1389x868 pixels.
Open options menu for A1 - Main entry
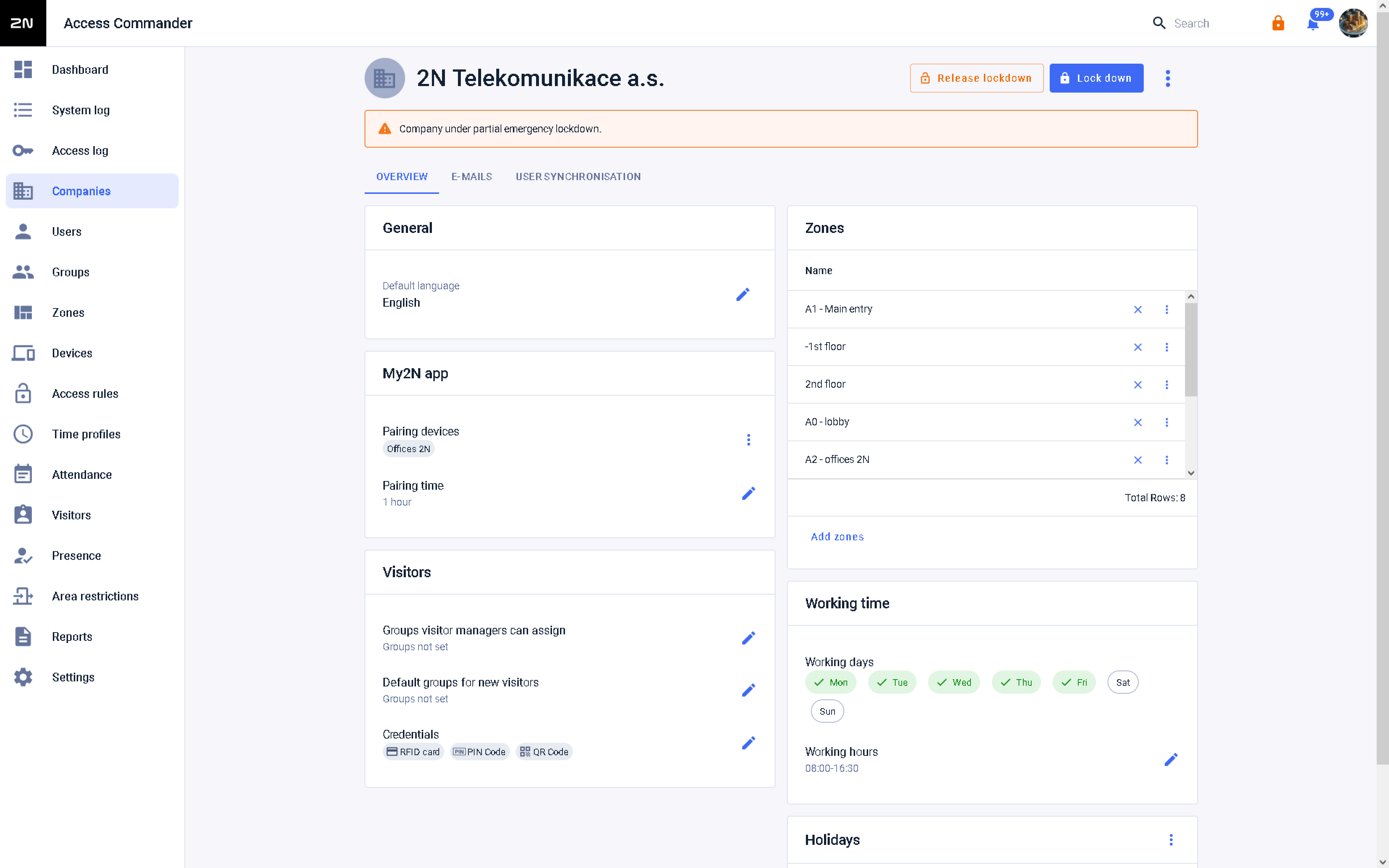pos(1166,310)
